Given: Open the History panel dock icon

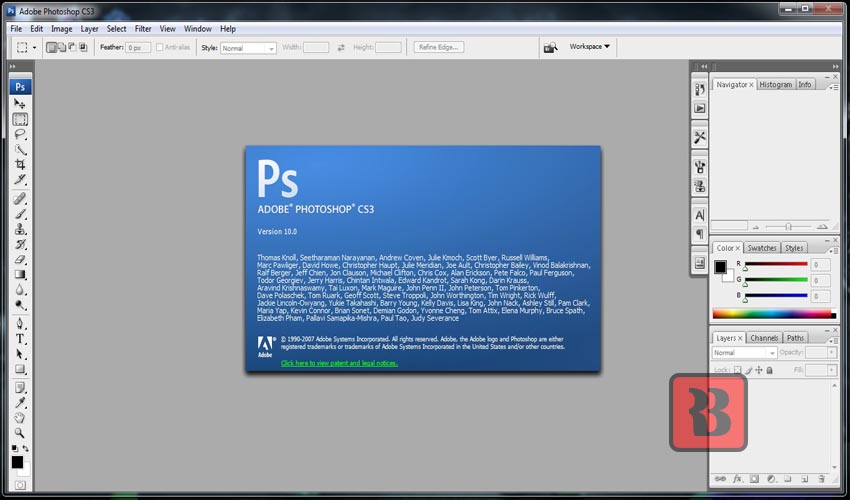Looking at the screenshot, I should (x=700, y=89).
